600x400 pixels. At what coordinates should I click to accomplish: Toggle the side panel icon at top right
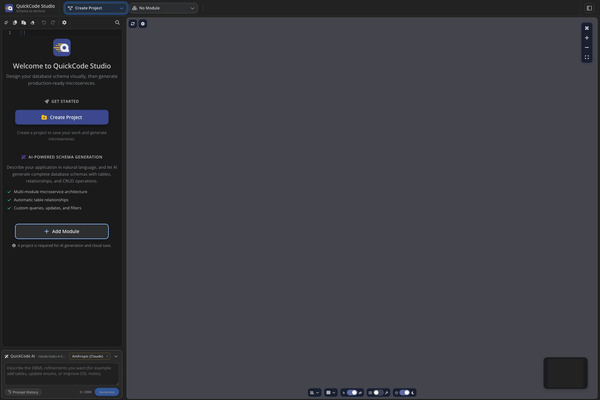(589, 8)
